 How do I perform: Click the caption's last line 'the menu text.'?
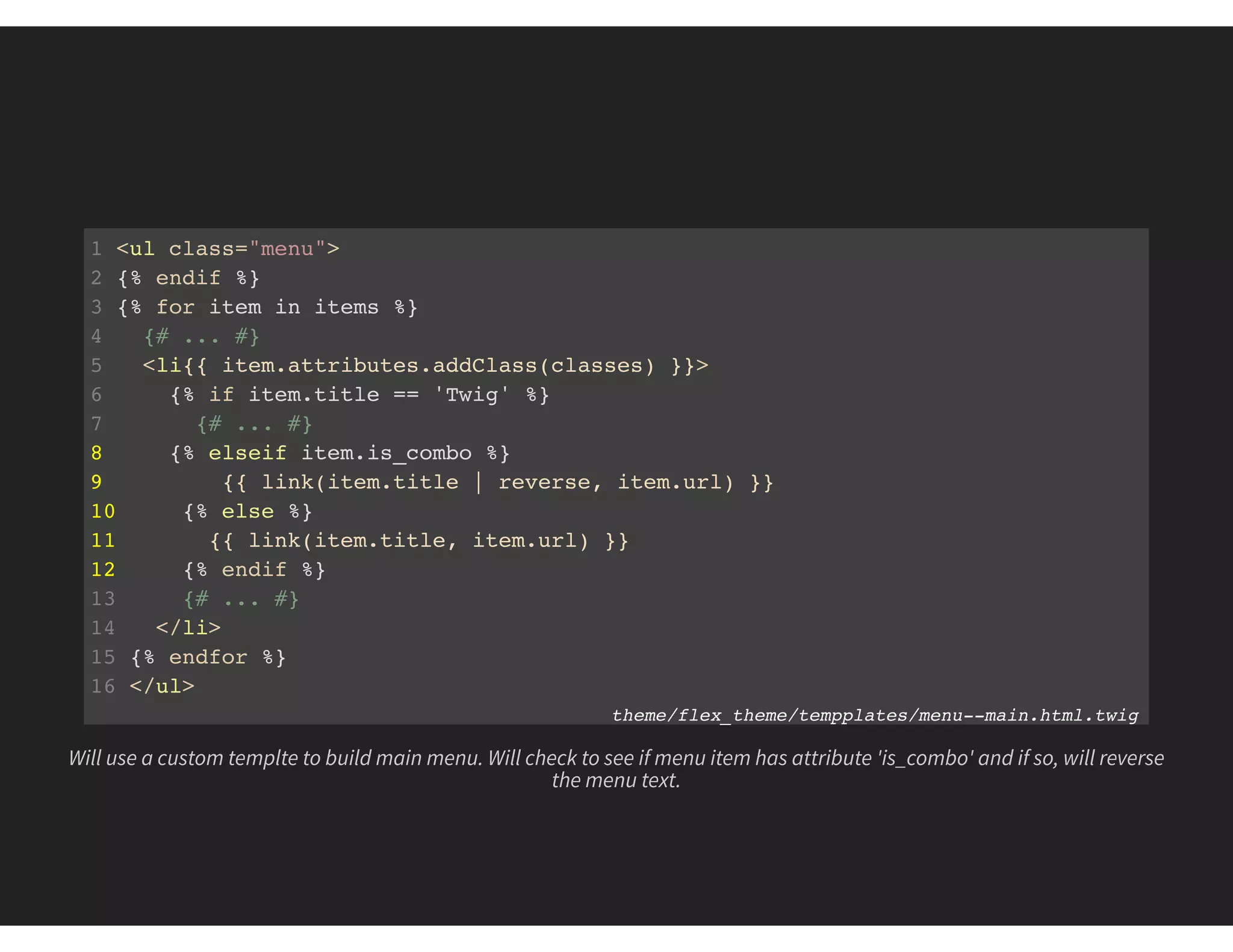616,780
